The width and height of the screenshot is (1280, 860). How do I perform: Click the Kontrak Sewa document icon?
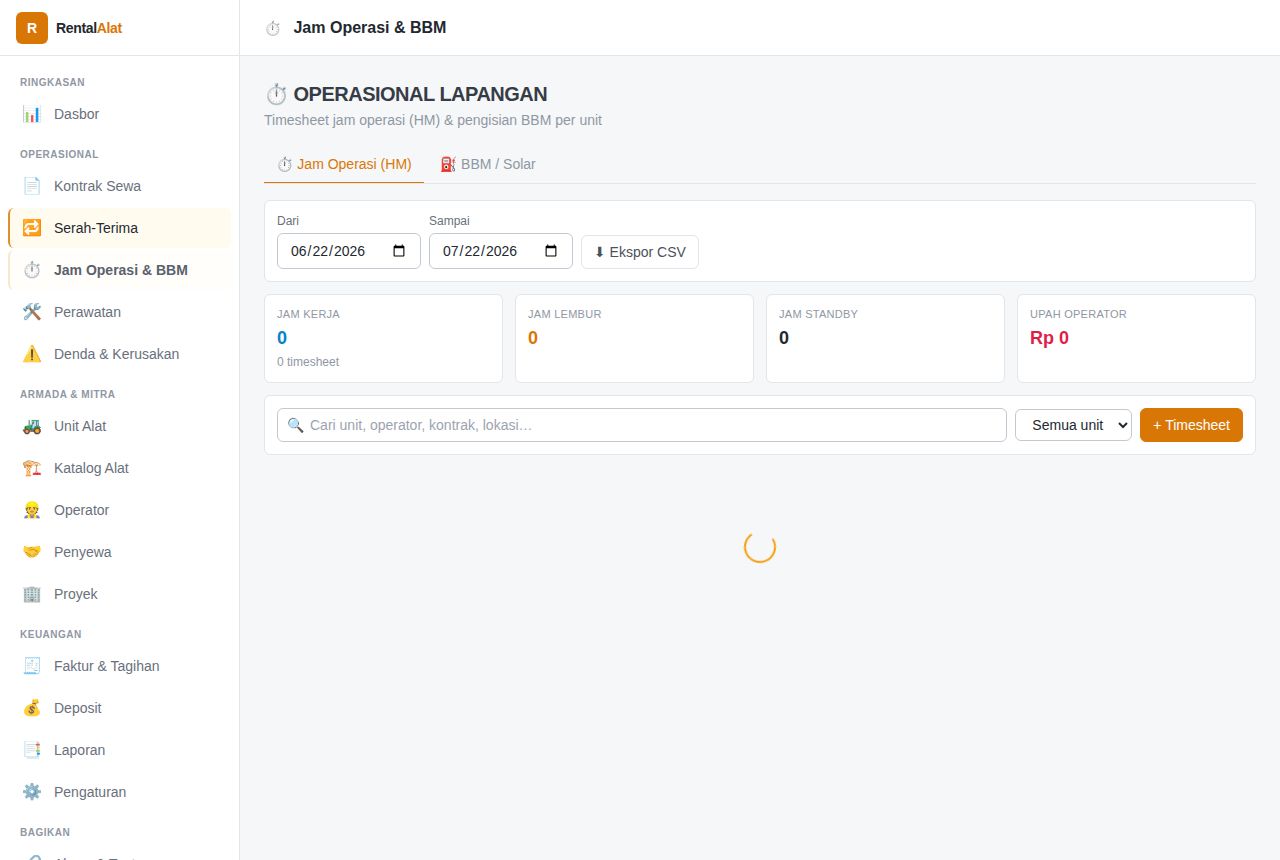tap(32, 186)
